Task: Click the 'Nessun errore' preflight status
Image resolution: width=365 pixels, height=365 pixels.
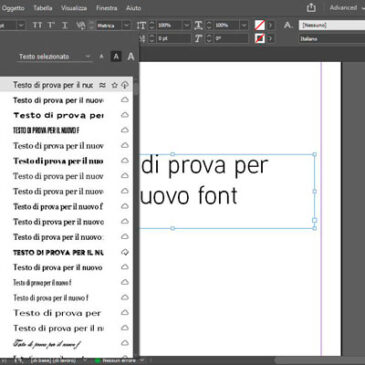Action: coord(119,361)
